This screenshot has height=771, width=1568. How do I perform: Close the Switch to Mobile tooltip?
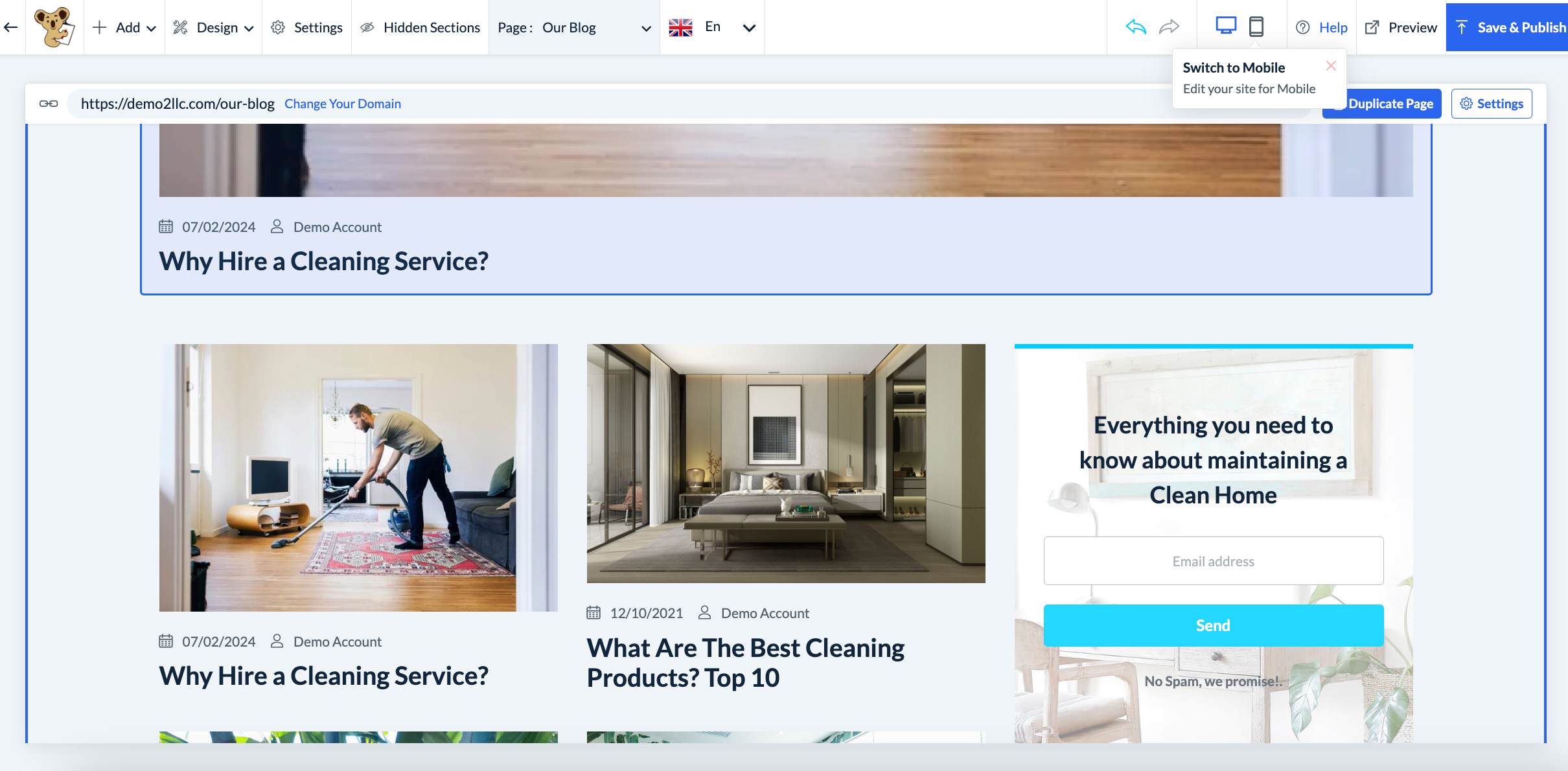point(1331,66)
